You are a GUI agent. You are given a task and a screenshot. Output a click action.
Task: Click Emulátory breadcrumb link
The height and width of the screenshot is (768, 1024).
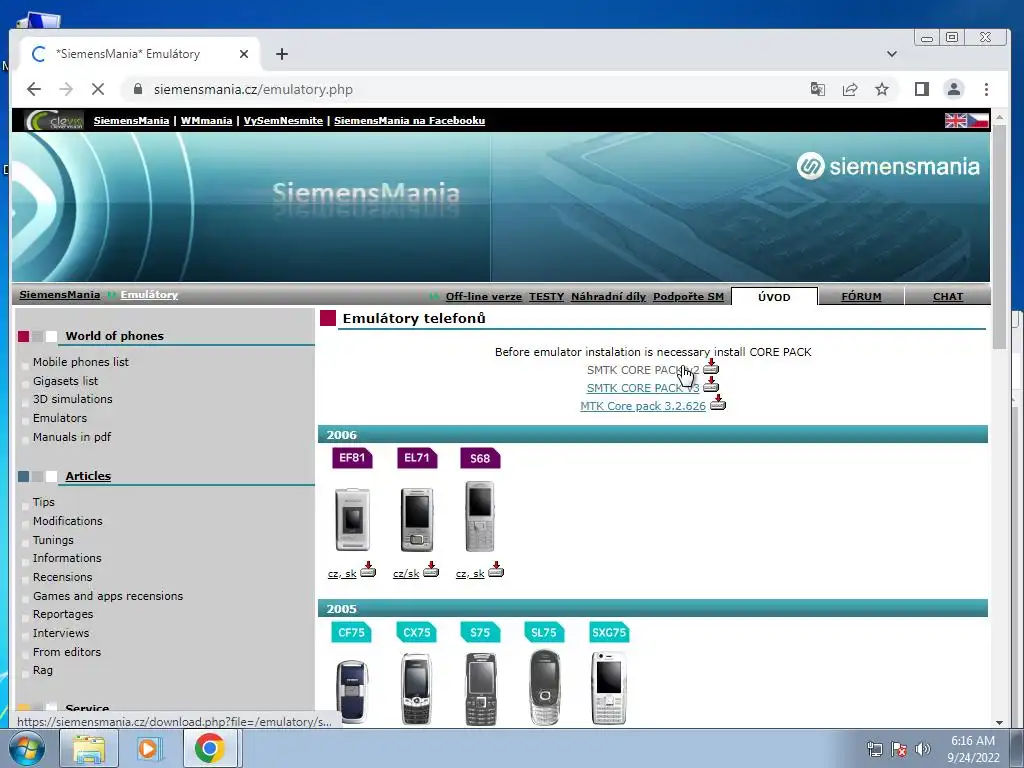(x=149, y=295)
